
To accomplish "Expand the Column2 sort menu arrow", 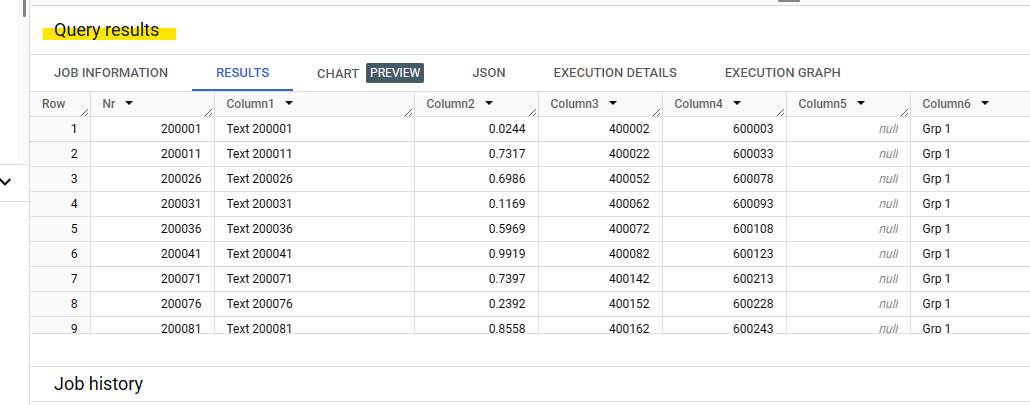I will tap(487, 104).
